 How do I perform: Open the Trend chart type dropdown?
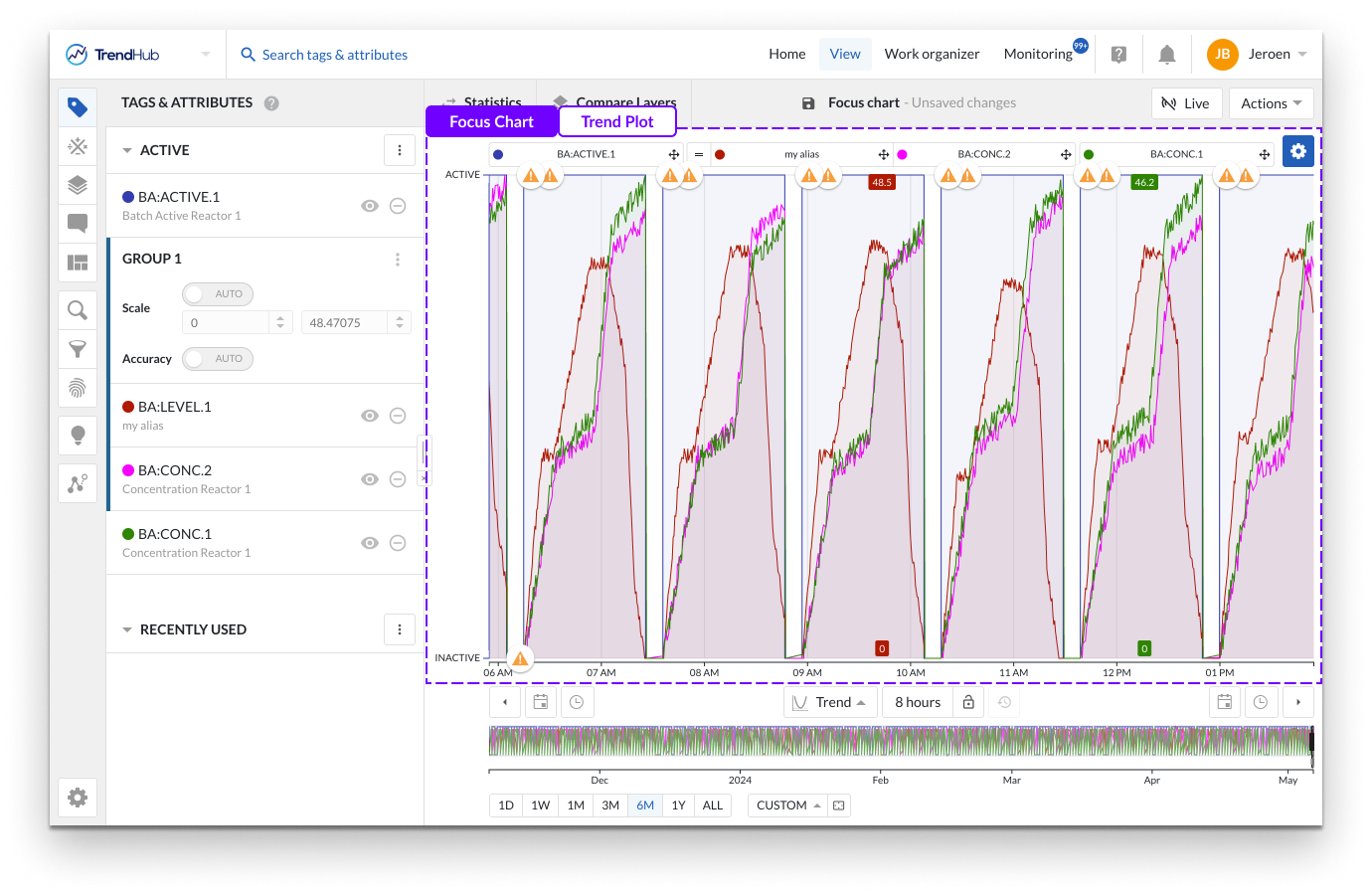coord(831,702)
